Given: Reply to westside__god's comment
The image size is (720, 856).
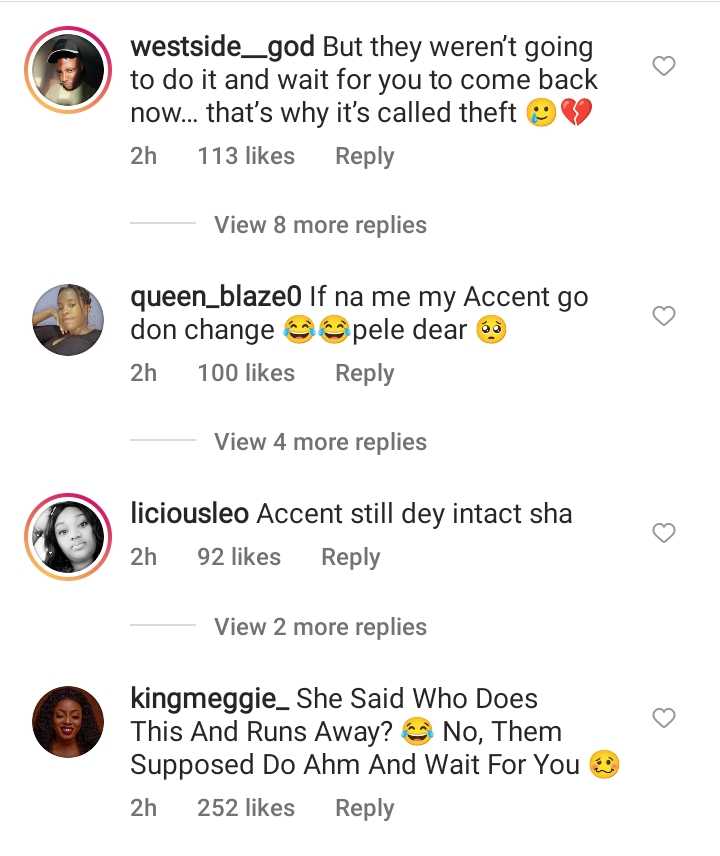Looking at the screenshot, I should [x=364, y=157].
